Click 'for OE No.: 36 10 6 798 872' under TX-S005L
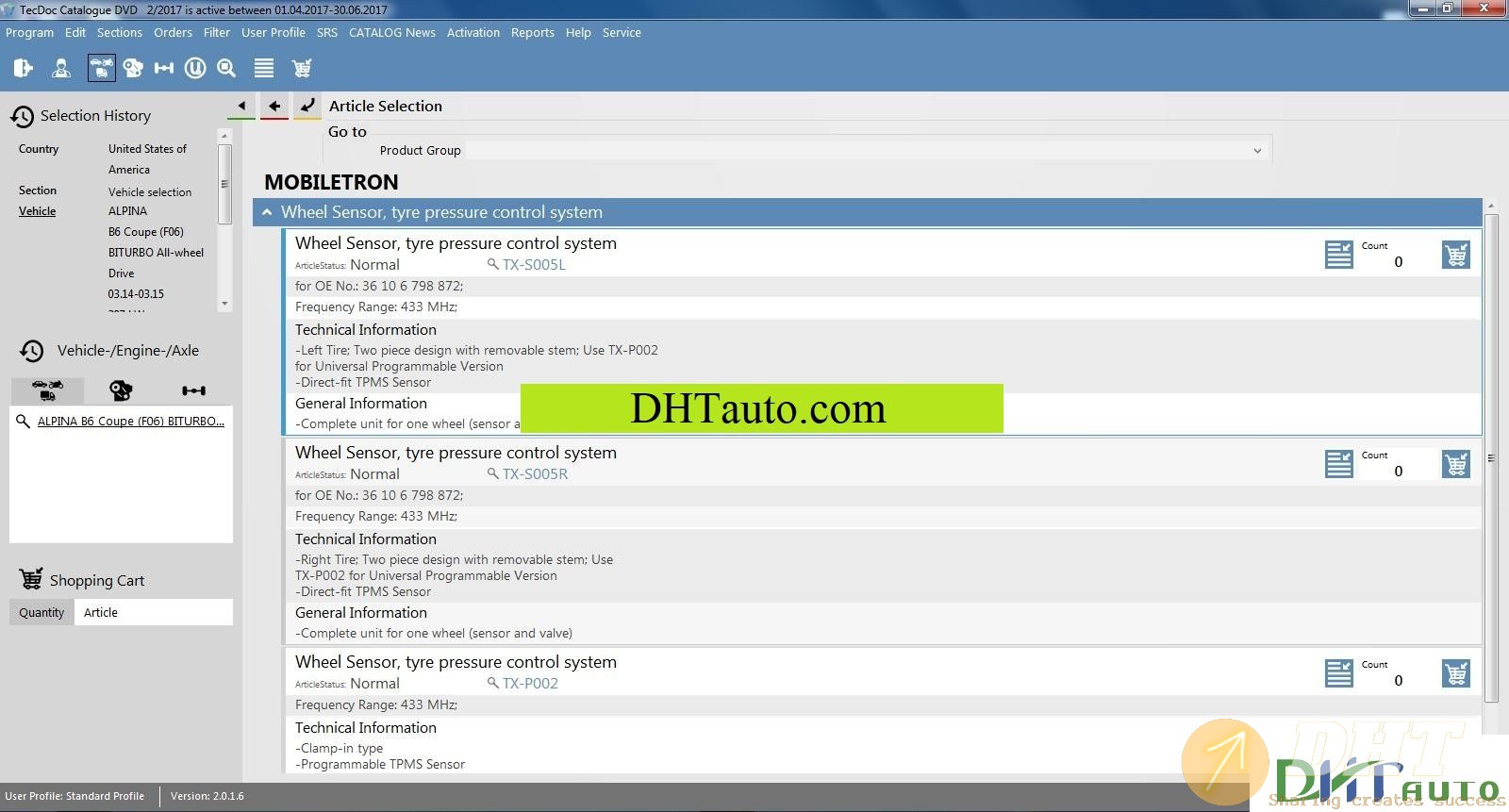The width and height of the screenshot is (1509, 812). pos(379,286)
